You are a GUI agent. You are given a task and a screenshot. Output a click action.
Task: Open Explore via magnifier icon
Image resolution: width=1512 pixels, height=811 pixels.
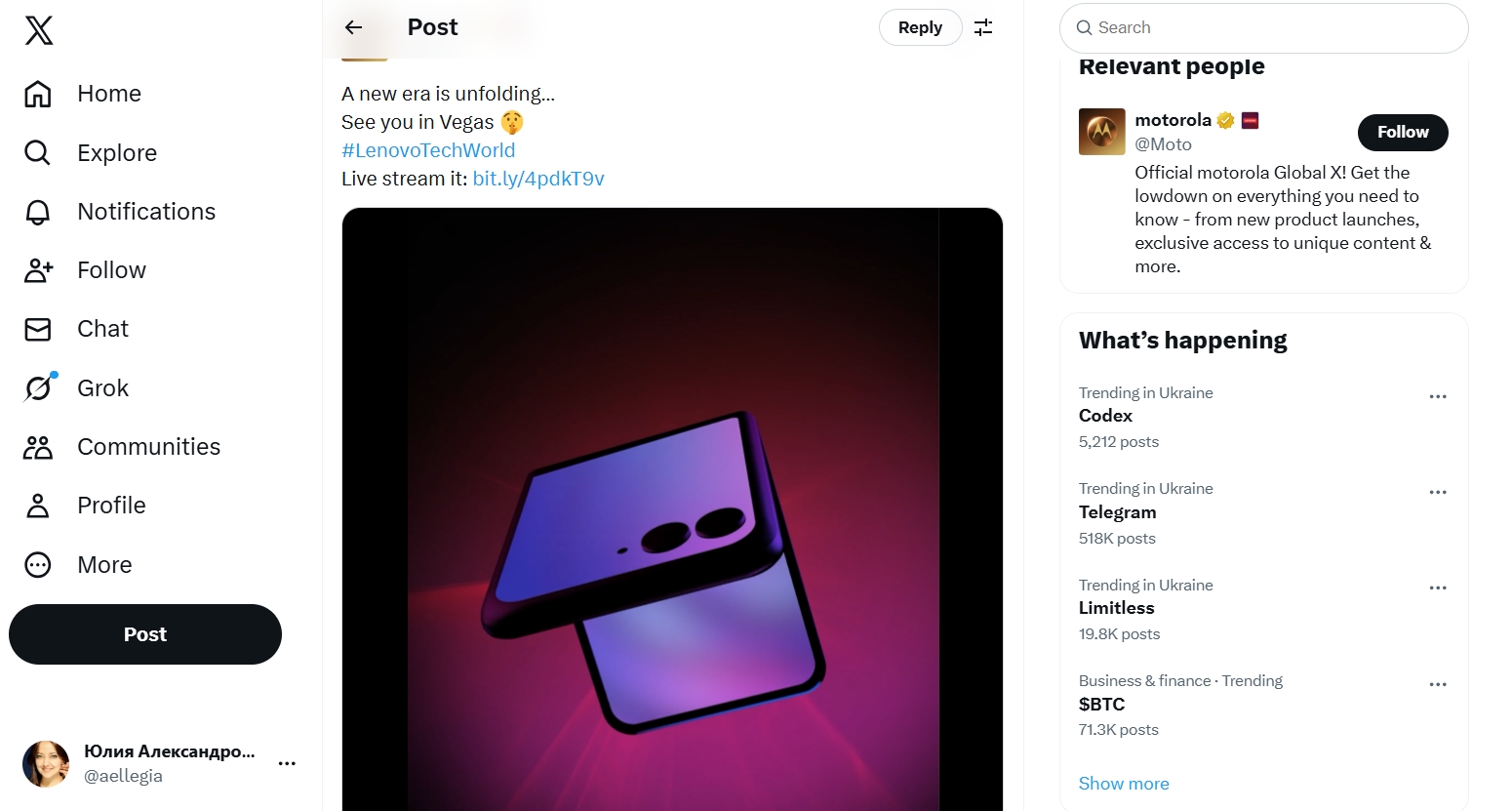coord(38,153)
